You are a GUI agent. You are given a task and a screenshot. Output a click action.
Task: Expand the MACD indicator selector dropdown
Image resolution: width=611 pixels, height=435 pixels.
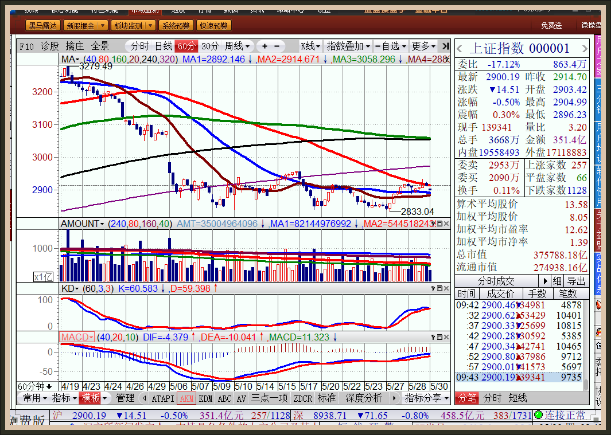pyautogui.click(x=77, y=337)
